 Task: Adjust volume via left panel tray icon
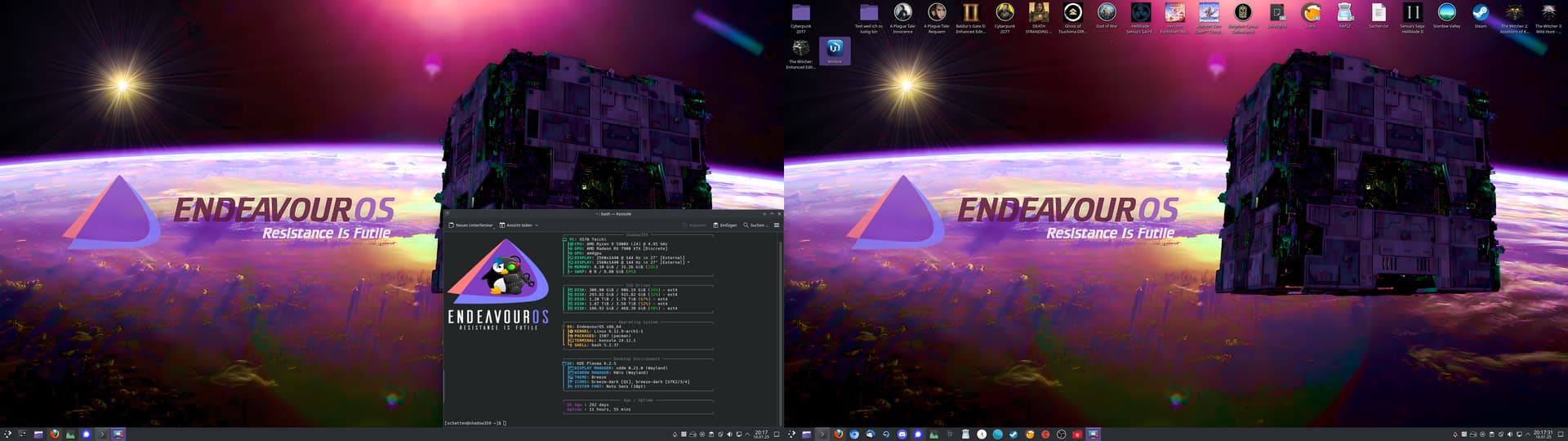point(729,434)
